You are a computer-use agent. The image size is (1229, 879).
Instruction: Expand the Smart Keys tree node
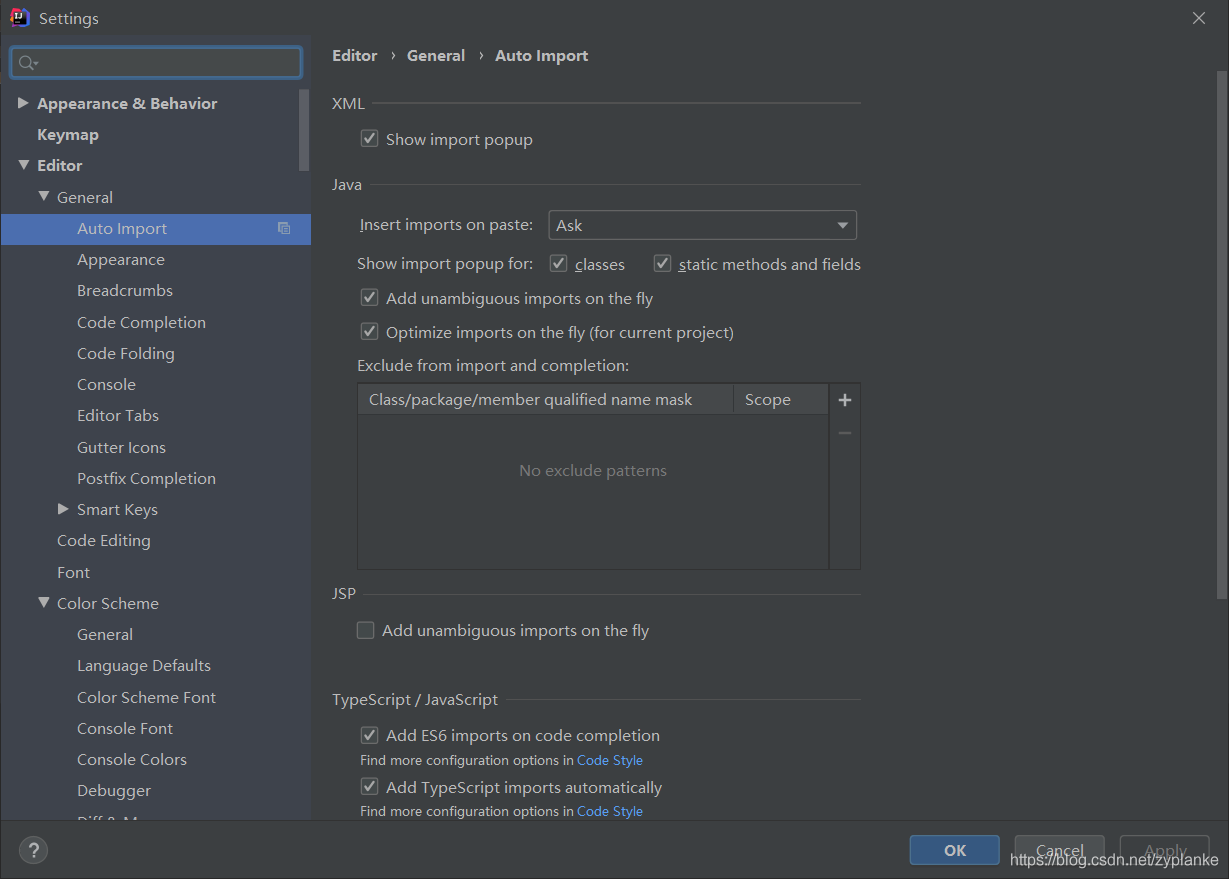coord(63,509)
